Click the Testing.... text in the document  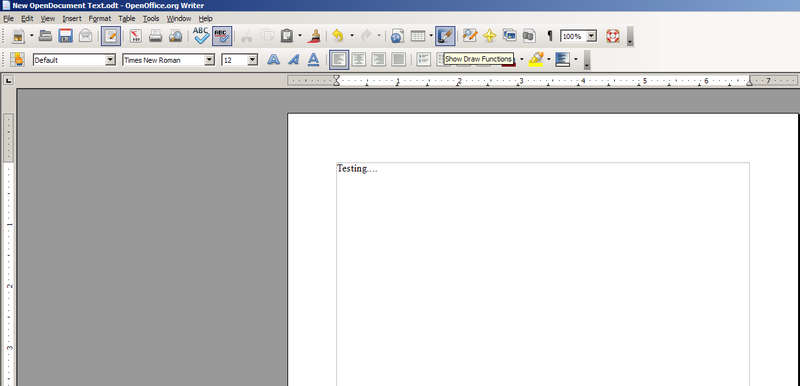click(357, 169)
